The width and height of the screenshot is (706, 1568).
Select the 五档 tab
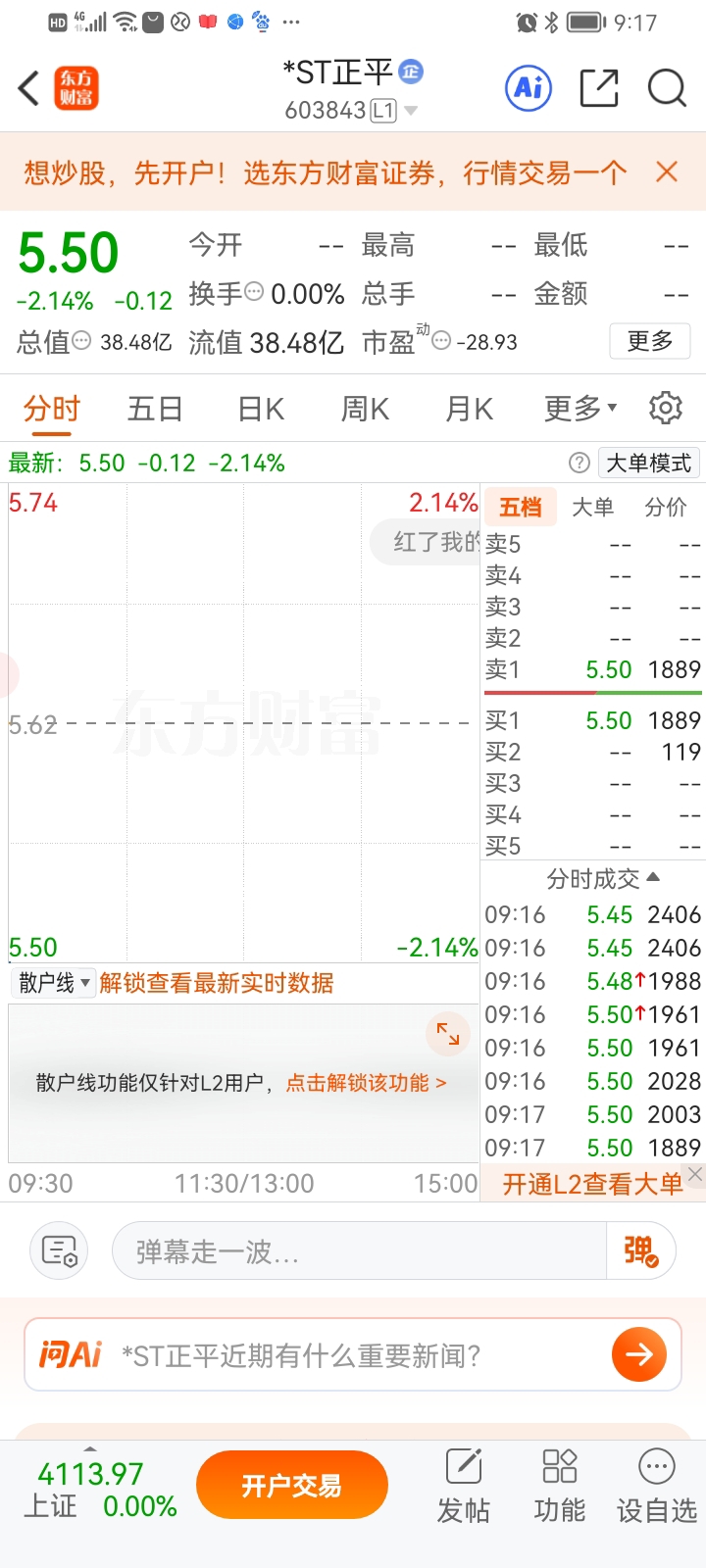521,507
